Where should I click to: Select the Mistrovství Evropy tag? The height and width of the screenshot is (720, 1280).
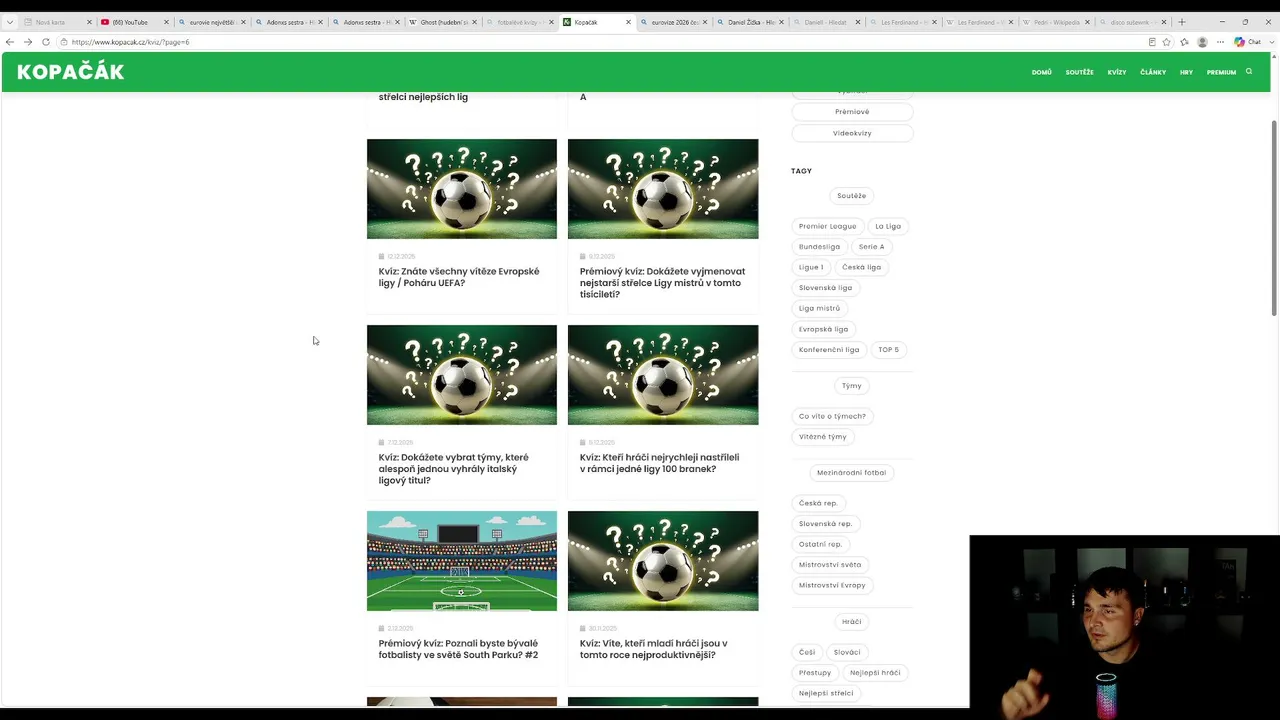click(x=832, y=585)
